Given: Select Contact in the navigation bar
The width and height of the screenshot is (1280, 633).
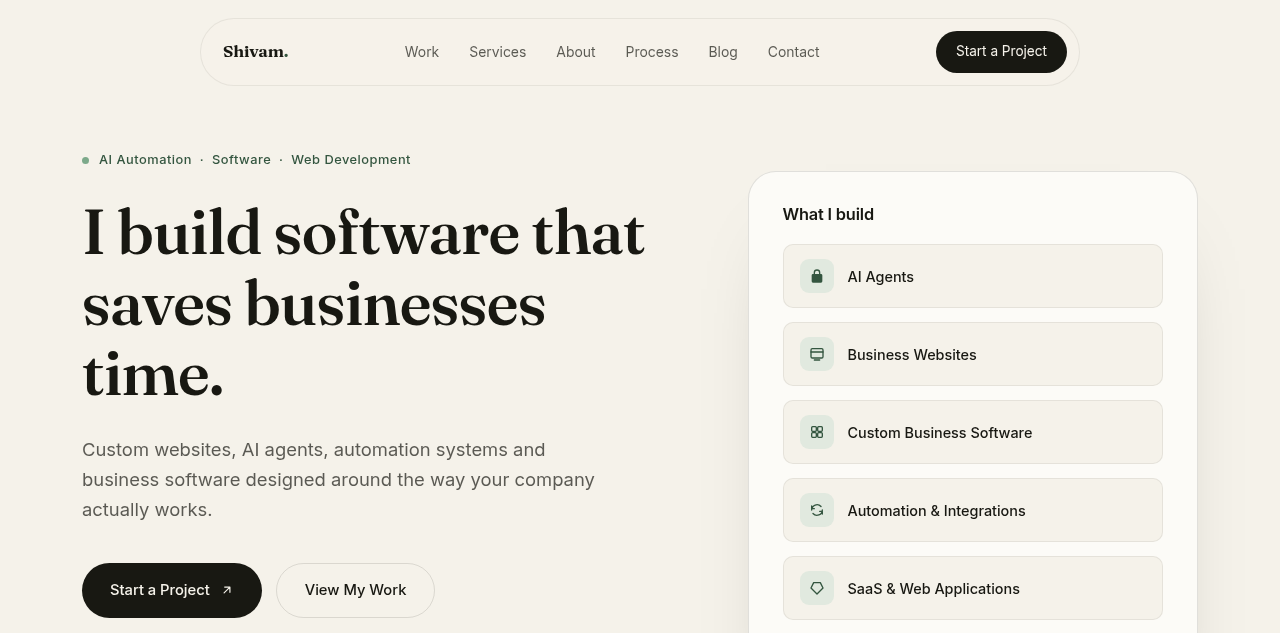Looking at the screenshot, I should [x=794, y=52].
